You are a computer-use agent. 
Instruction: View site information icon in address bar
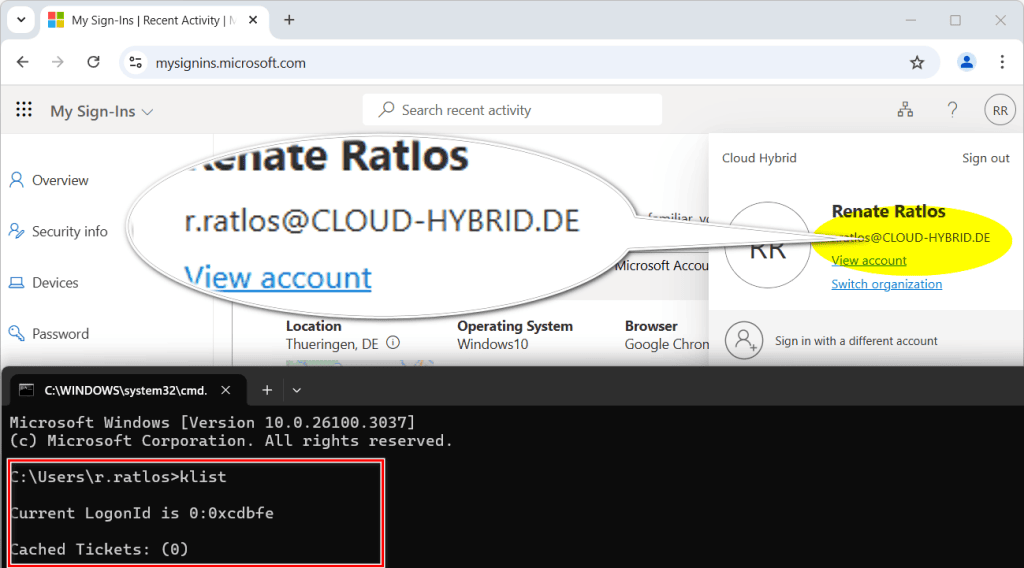coord(137,63)
